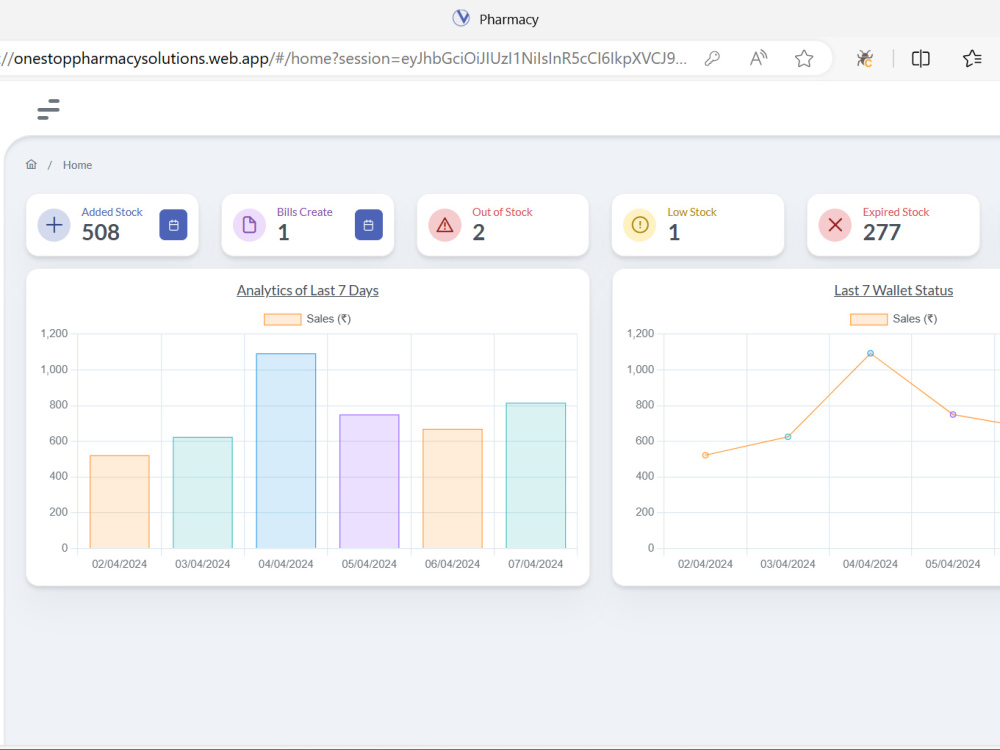Click the Last 7 Wallet Status title
Screen dimensions: 1000x750
coord(893,291)
